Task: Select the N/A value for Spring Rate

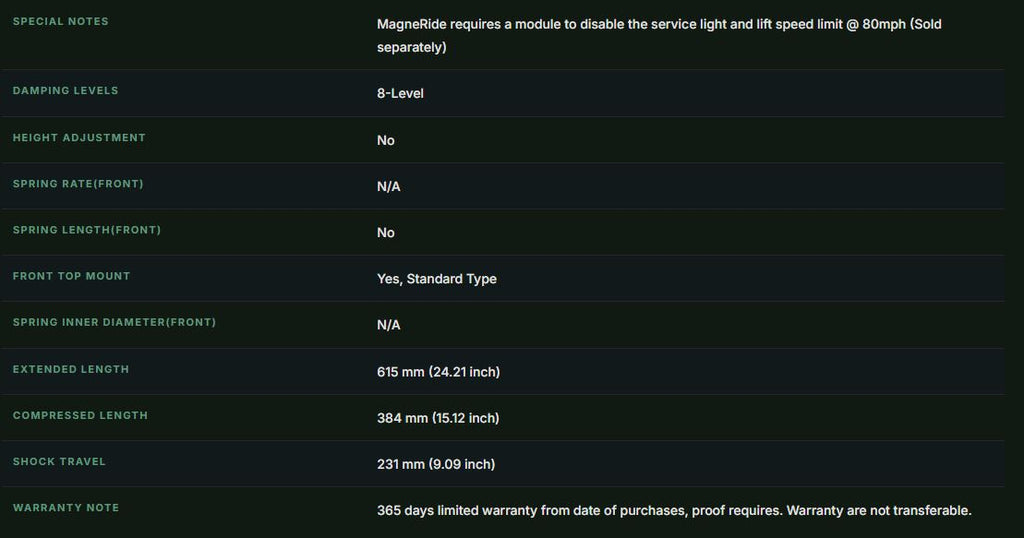Action: [x=389, y=187]
